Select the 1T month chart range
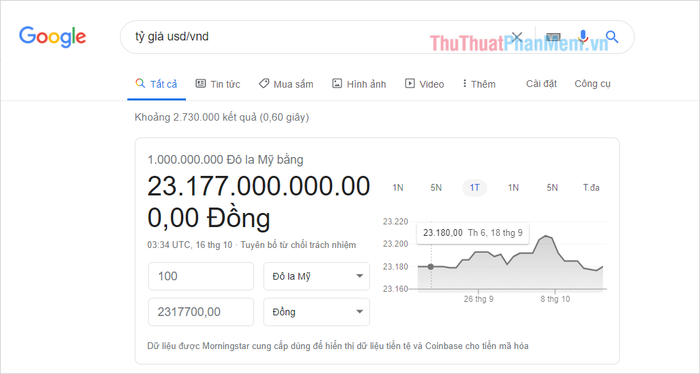 [475, 187]
